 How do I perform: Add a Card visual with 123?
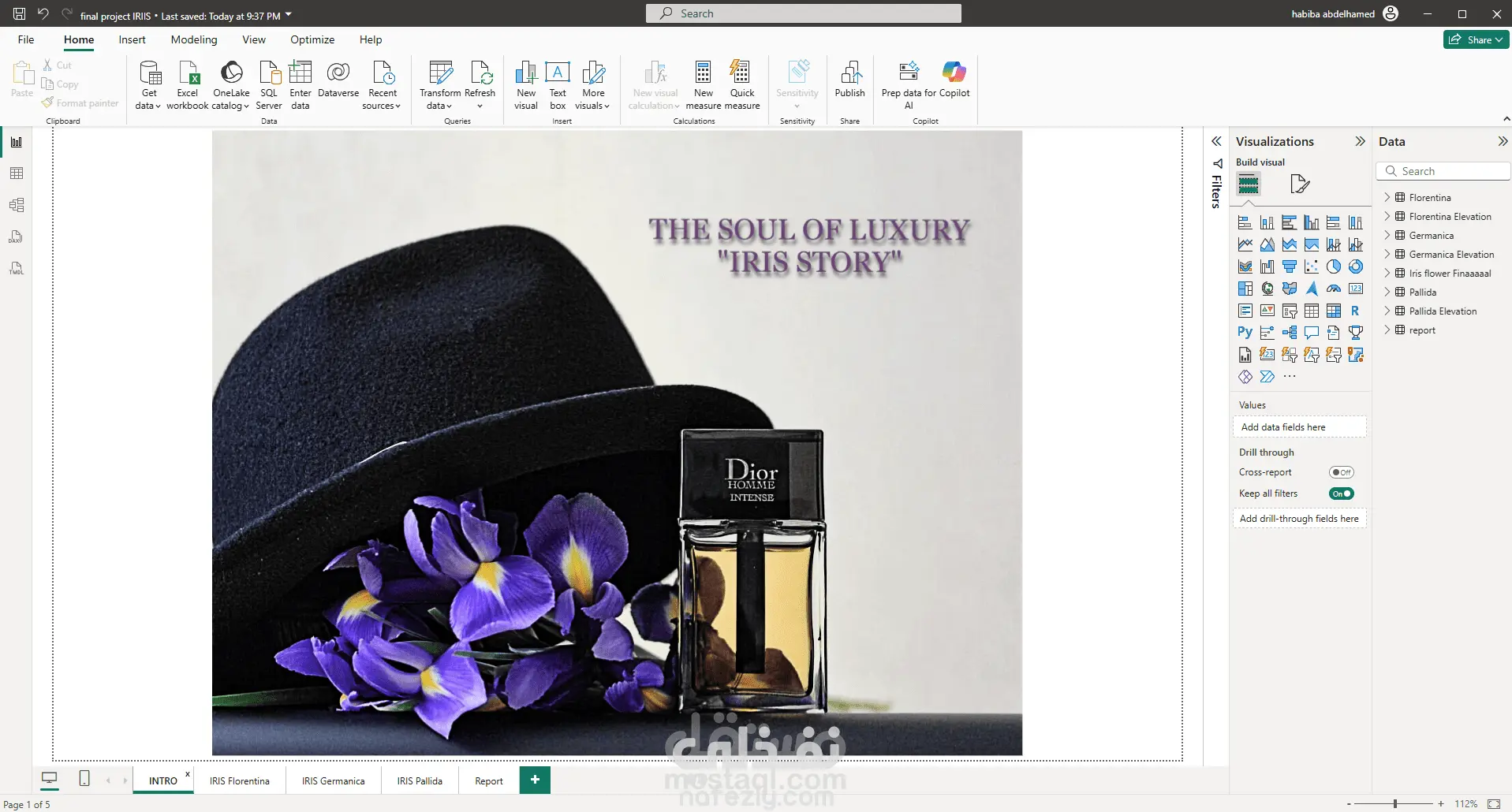1355,289
